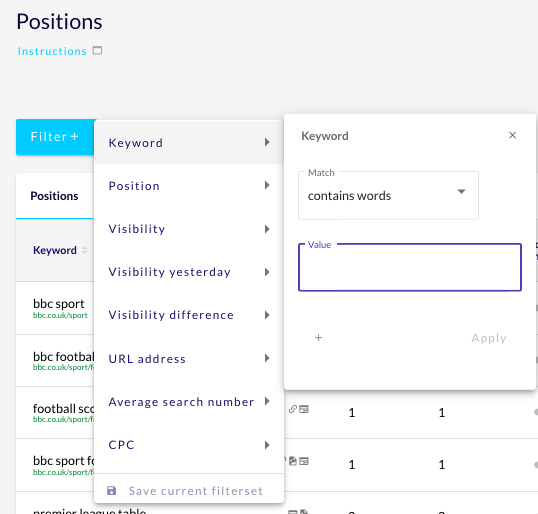538x514 pixels.
Task: Expand the CPC submenu arrow
Action: (x=267, y=445)
